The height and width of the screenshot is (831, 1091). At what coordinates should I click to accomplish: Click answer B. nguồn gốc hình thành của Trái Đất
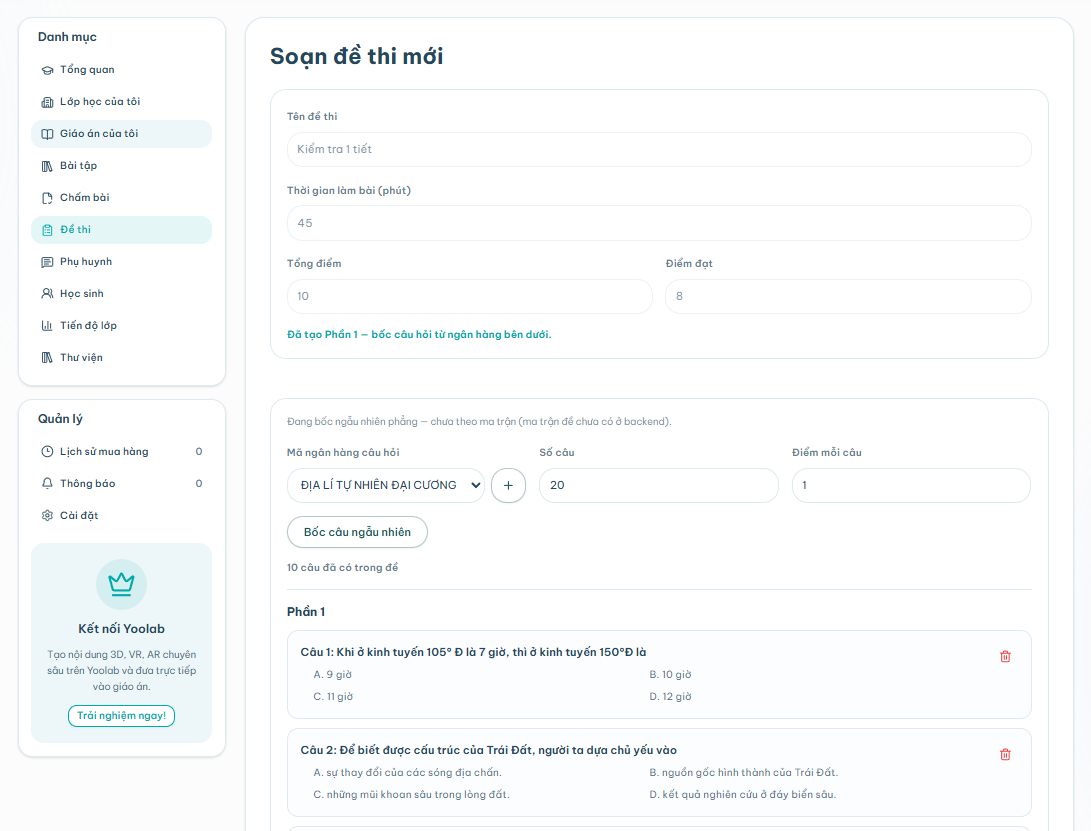[x=744, y=773]
